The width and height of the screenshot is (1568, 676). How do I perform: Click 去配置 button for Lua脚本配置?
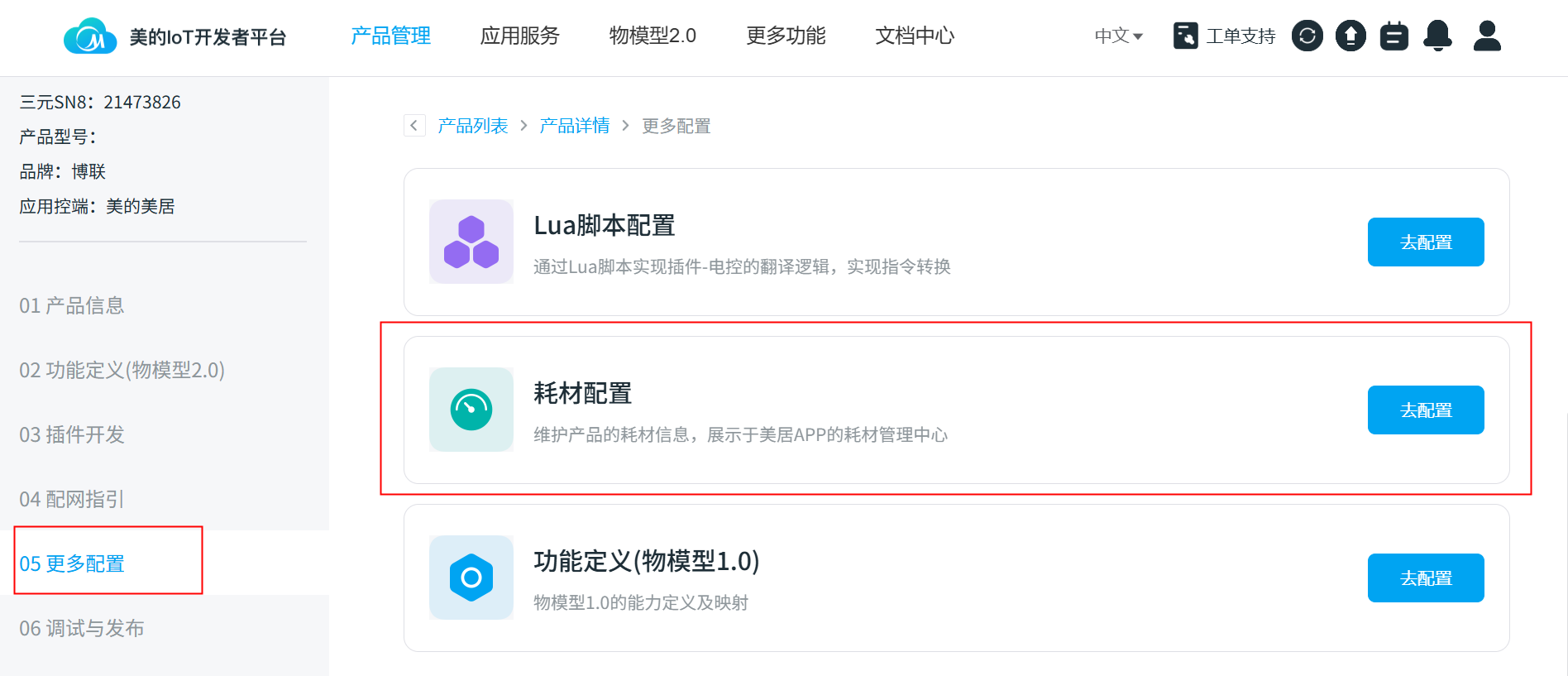click(1426, 242)
